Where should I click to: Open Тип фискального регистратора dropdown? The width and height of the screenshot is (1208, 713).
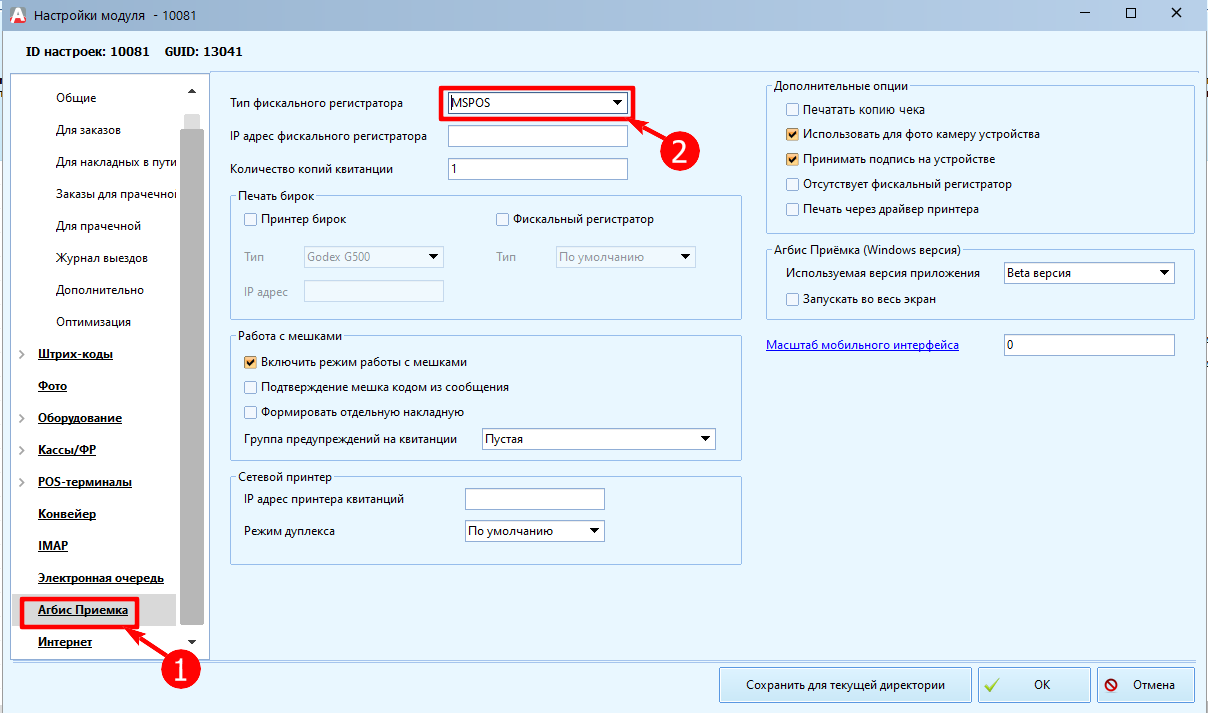coord(617,103)
